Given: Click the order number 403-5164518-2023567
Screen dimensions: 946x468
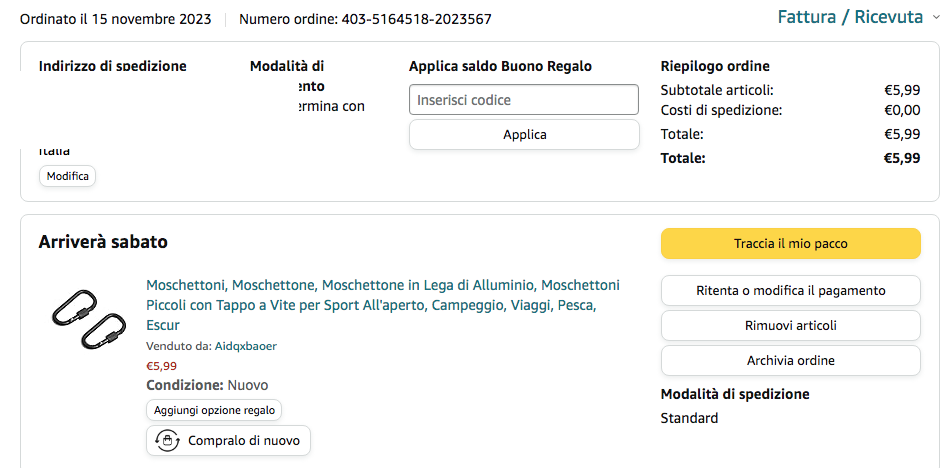Looking at the screenshot, I should [416, 19].
